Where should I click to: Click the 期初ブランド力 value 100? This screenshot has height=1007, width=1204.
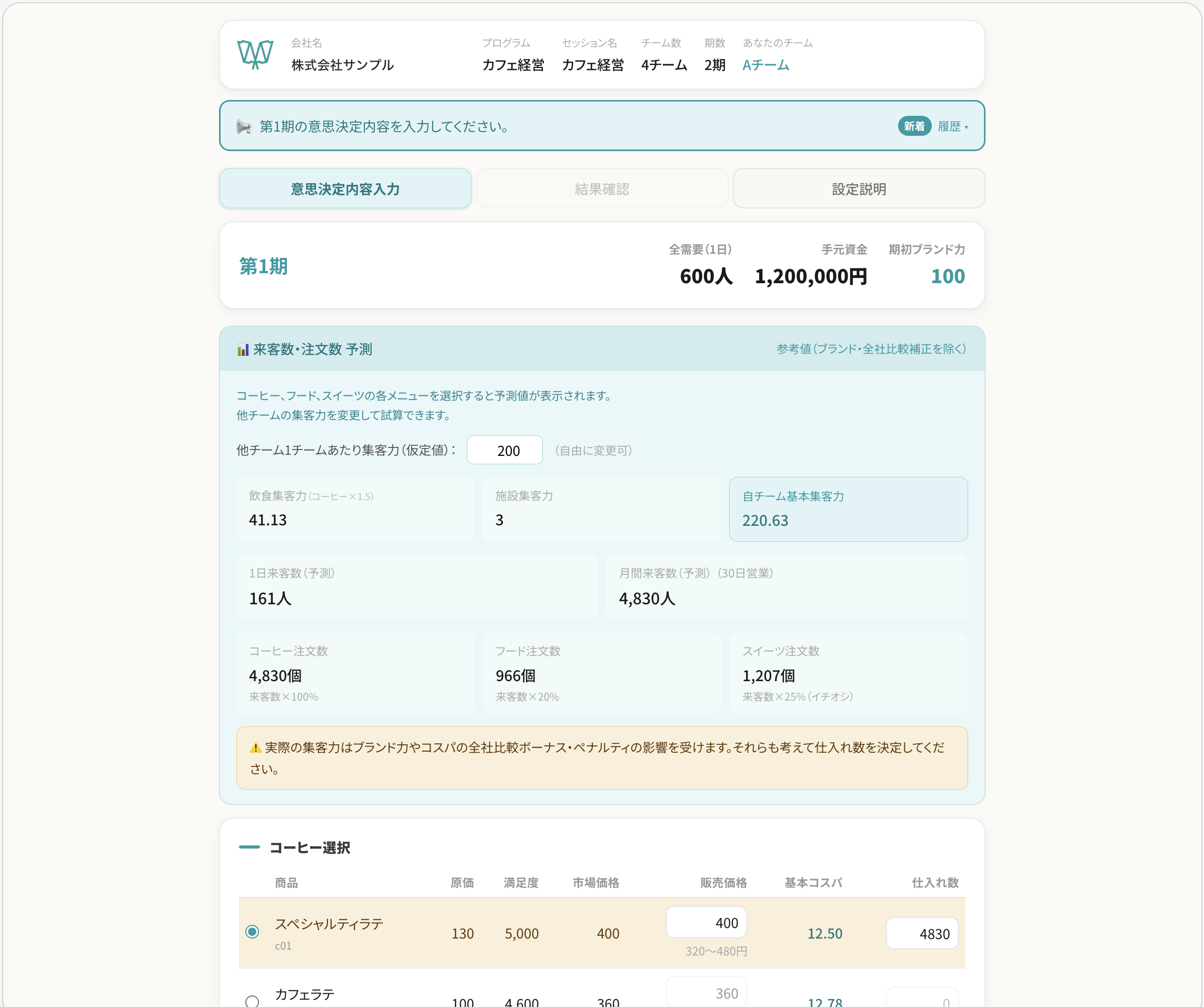coord(948,276)
